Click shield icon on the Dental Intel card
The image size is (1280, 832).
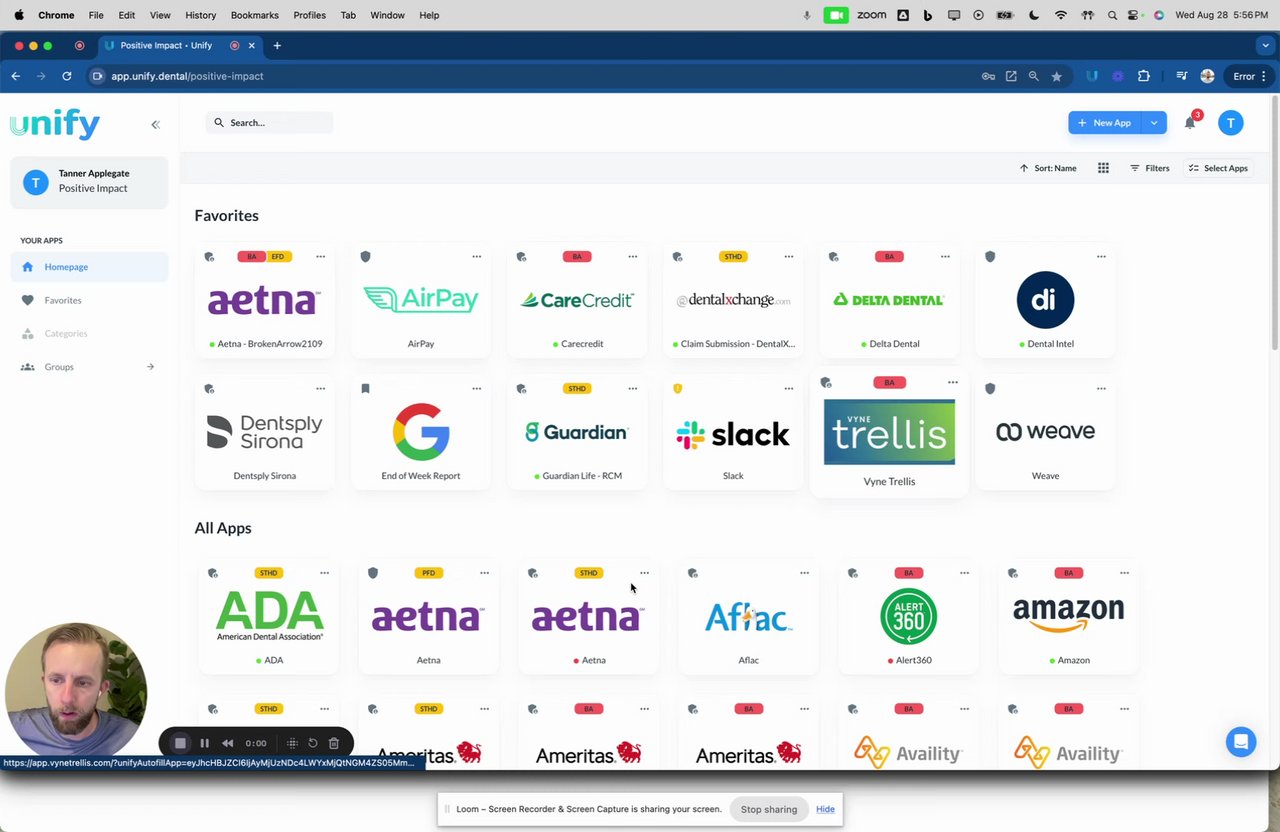[990, 257]
